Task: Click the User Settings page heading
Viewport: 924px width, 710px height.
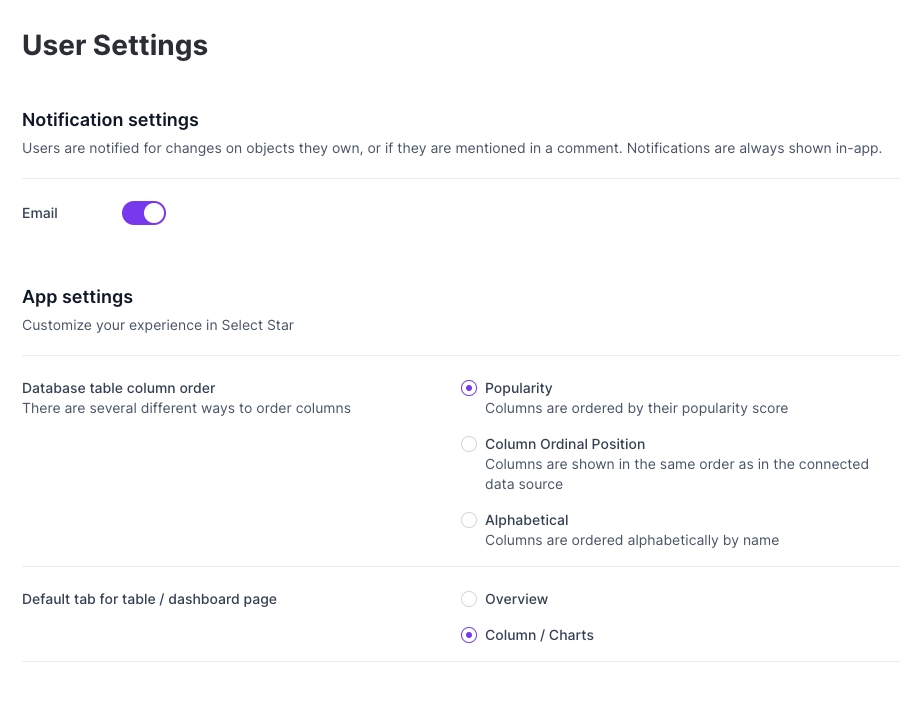Action: point(115,45)
